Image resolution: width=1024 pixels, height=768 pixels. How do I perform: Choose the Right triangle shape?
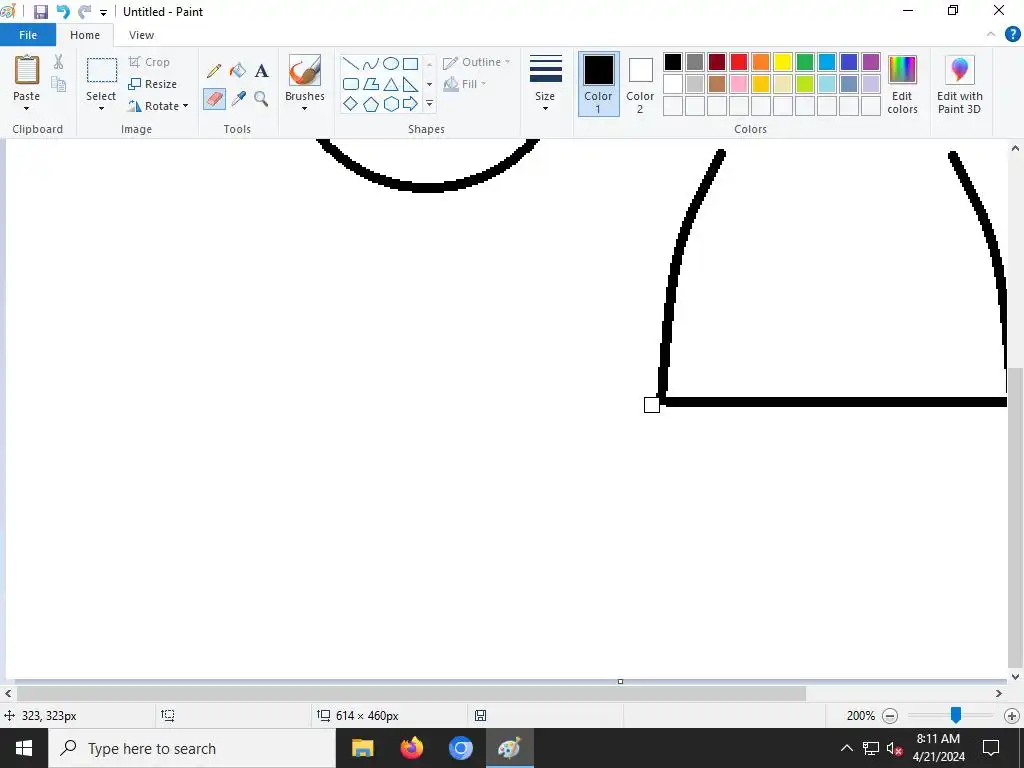(x=411, y=84)
